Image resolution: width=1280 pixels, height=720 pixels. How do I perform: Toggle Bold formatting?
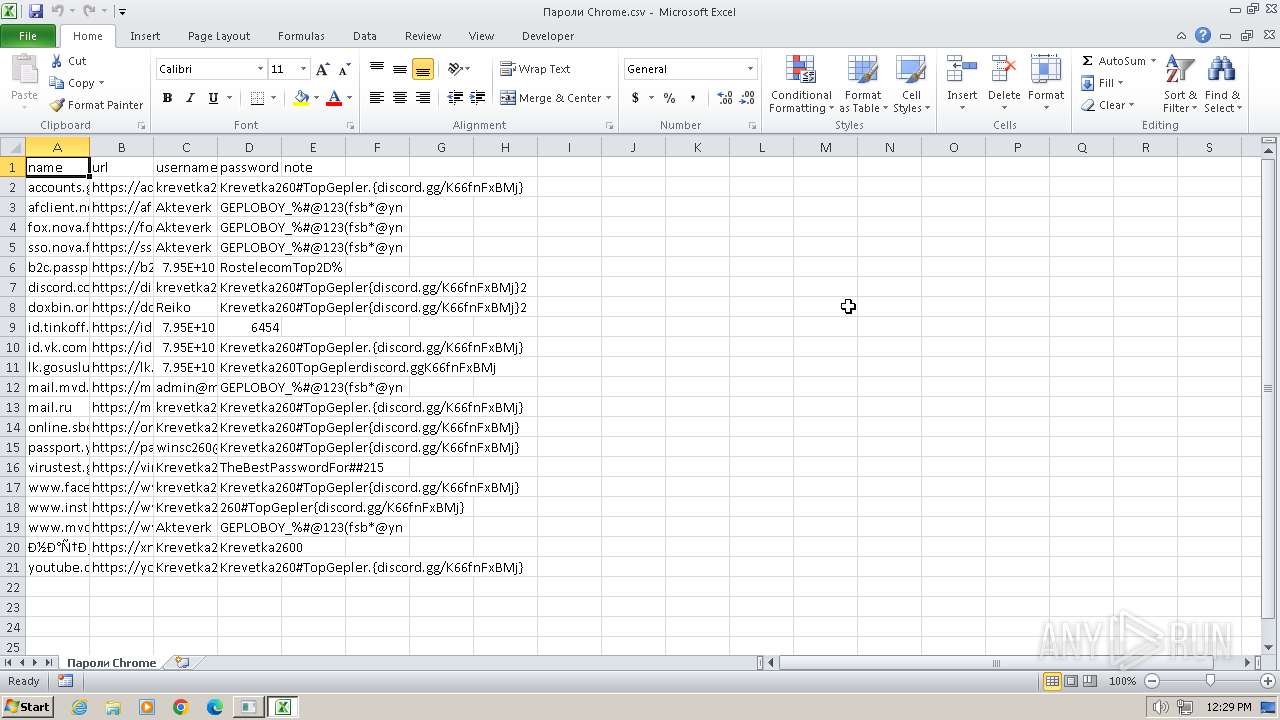point(167,98)
